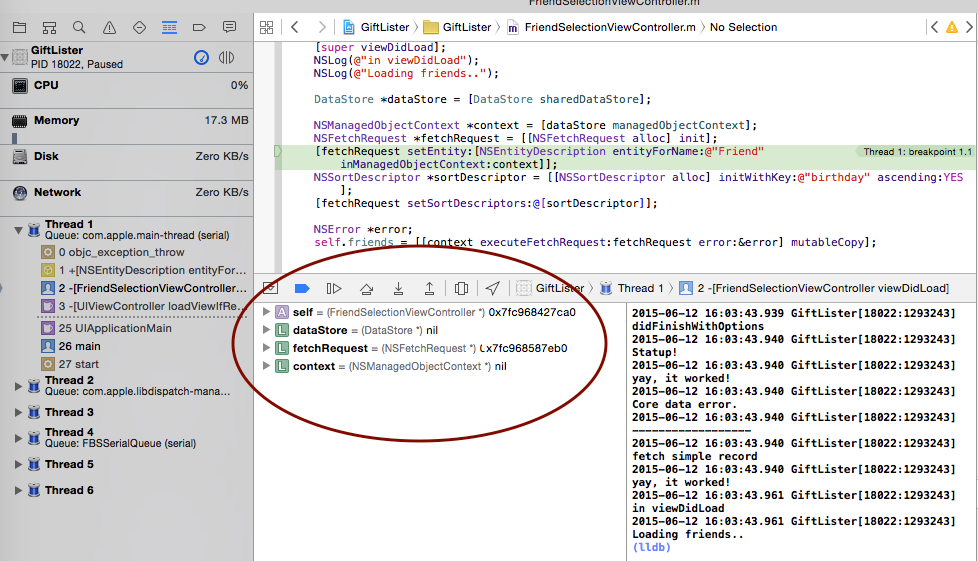This screenshot has width=978, height=561.
Task: Open the Test navigator diamond icon
Action: [139, 27]
